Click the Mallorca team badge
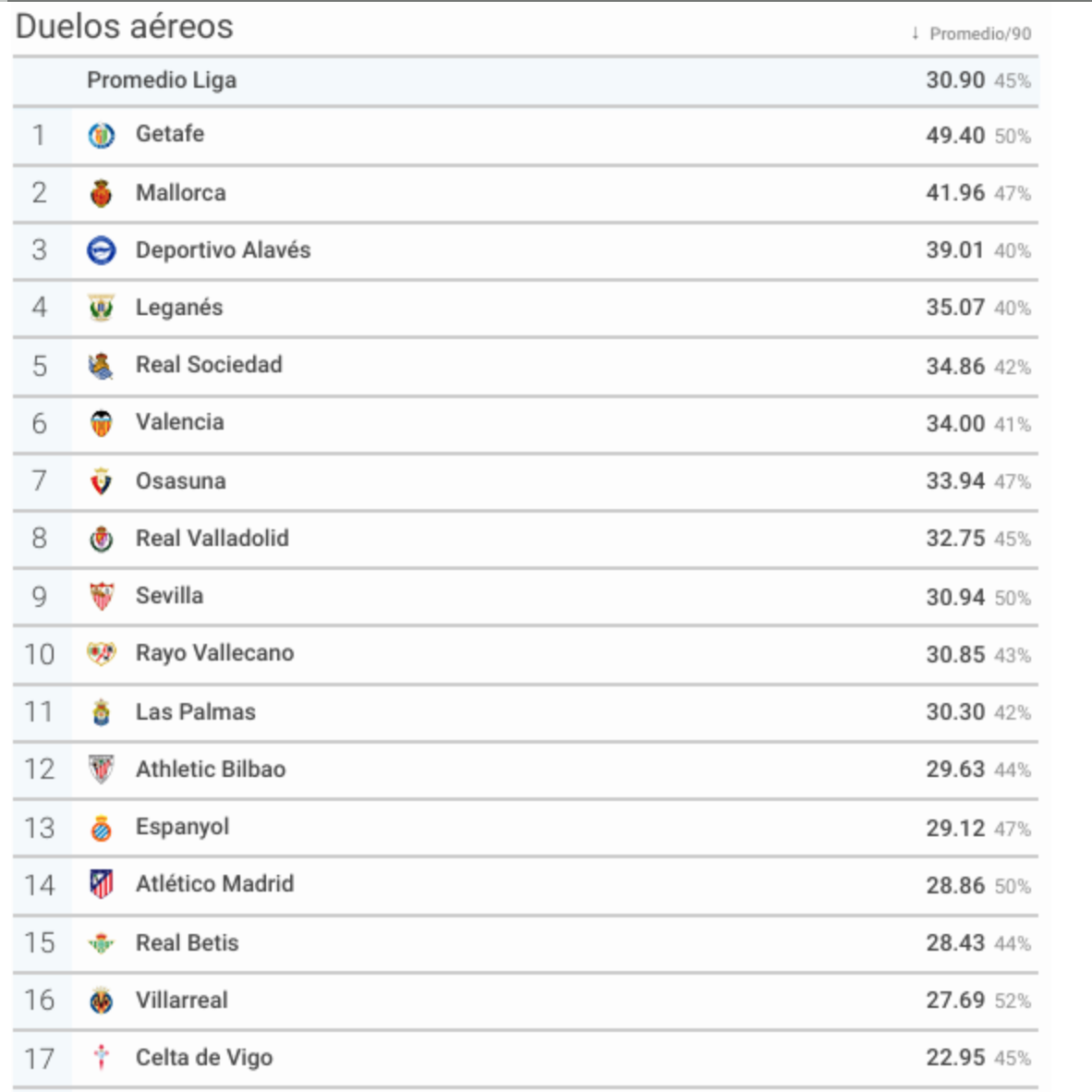Image resolution: width=1092 pixels, height=1092 pixels. tap(101, 193)
